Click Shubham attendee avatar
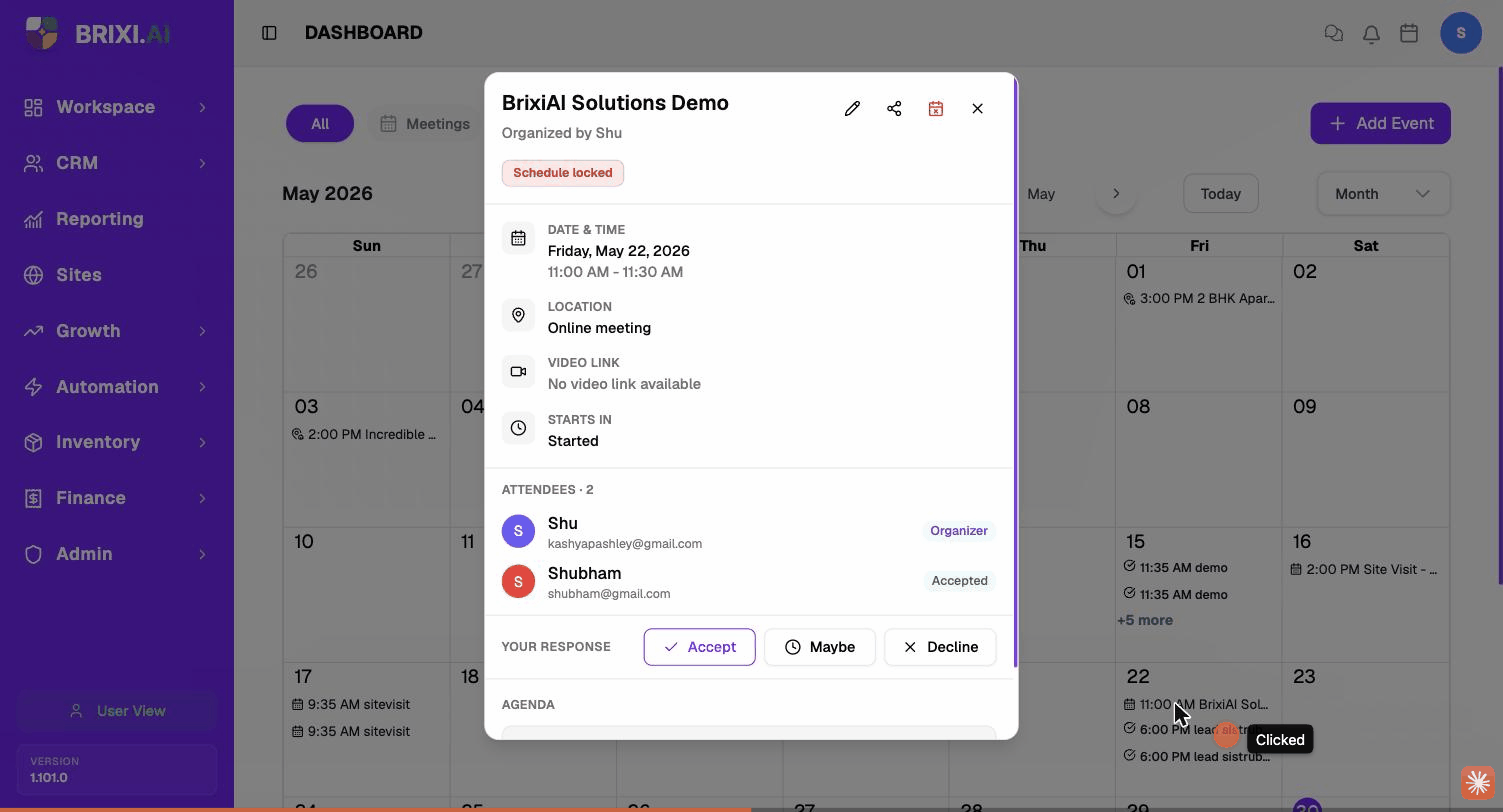The image size is (1503, 812). [x=518, y=581]
